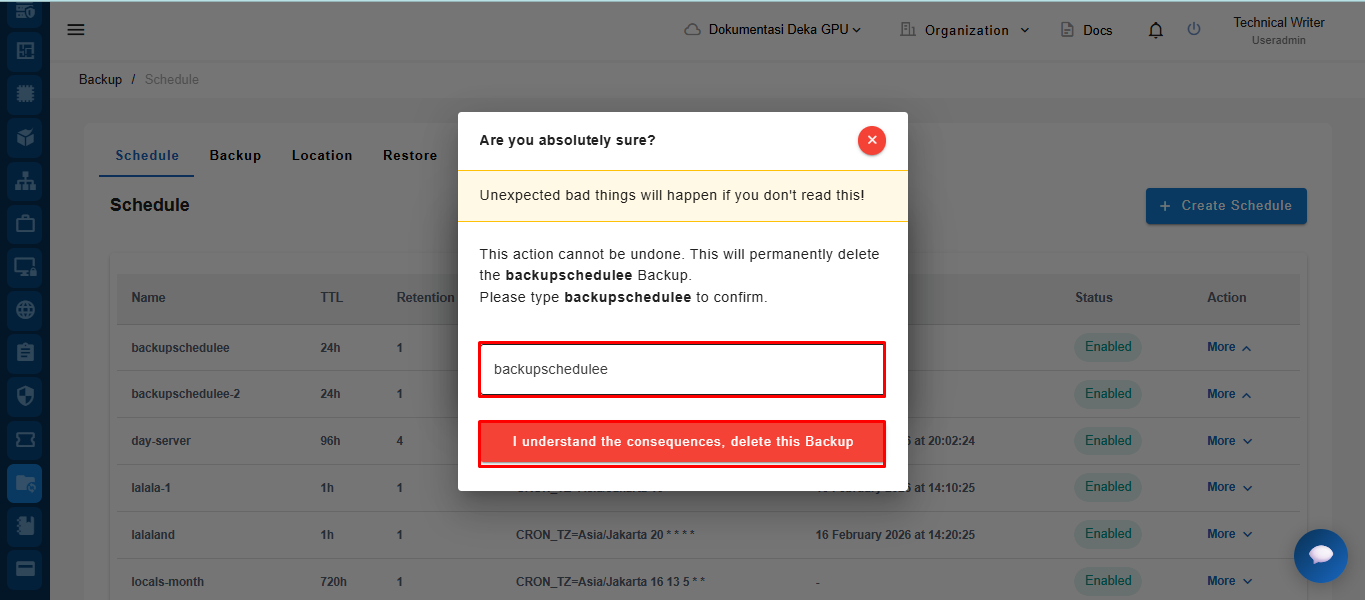Open the notifications bell
Image resolution: width=1365 pixels, height=600 pixels.
(x=1156, y=30)
